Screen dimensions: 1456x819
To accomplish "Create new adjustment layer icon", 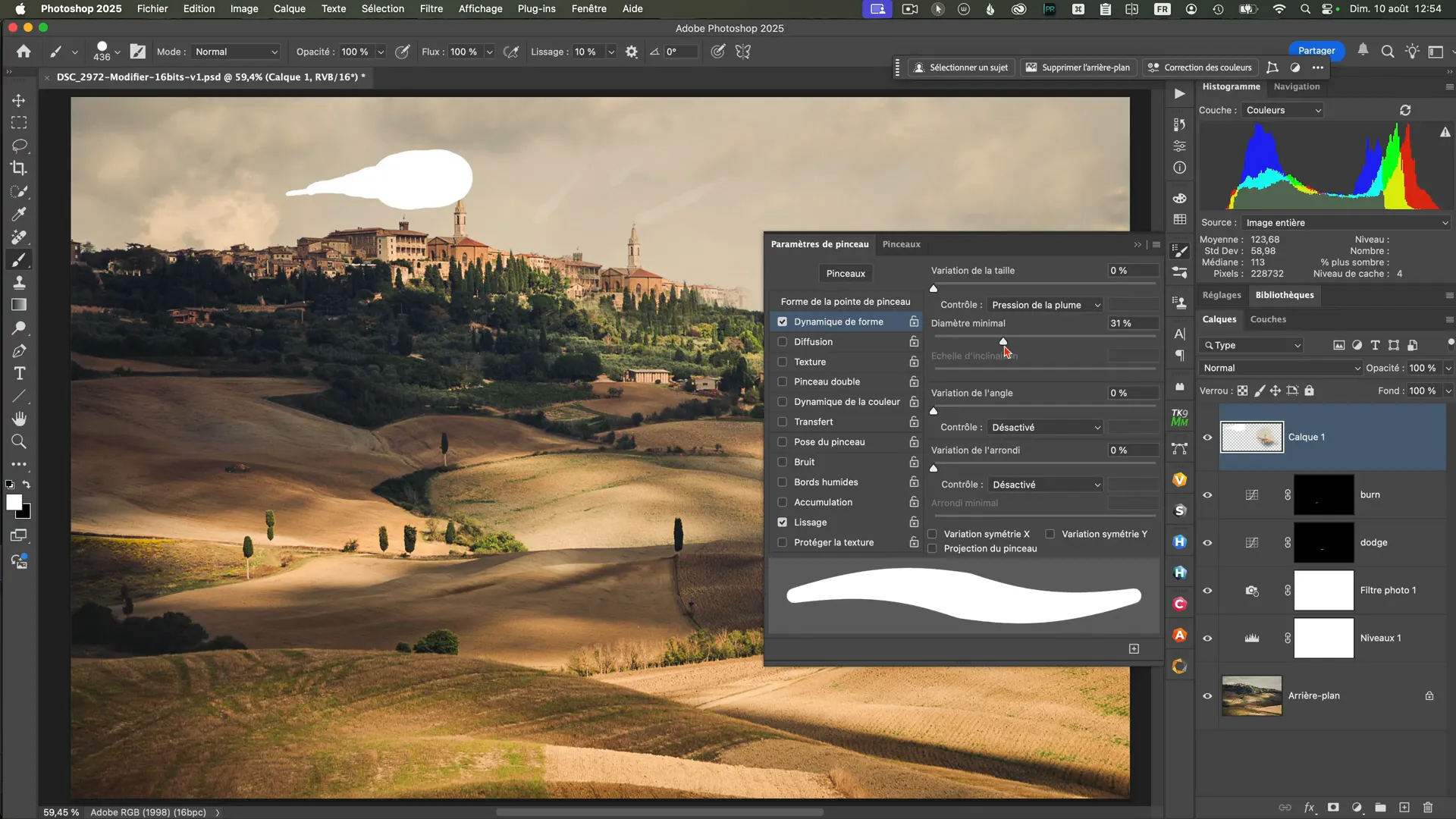I will 1357,808.
